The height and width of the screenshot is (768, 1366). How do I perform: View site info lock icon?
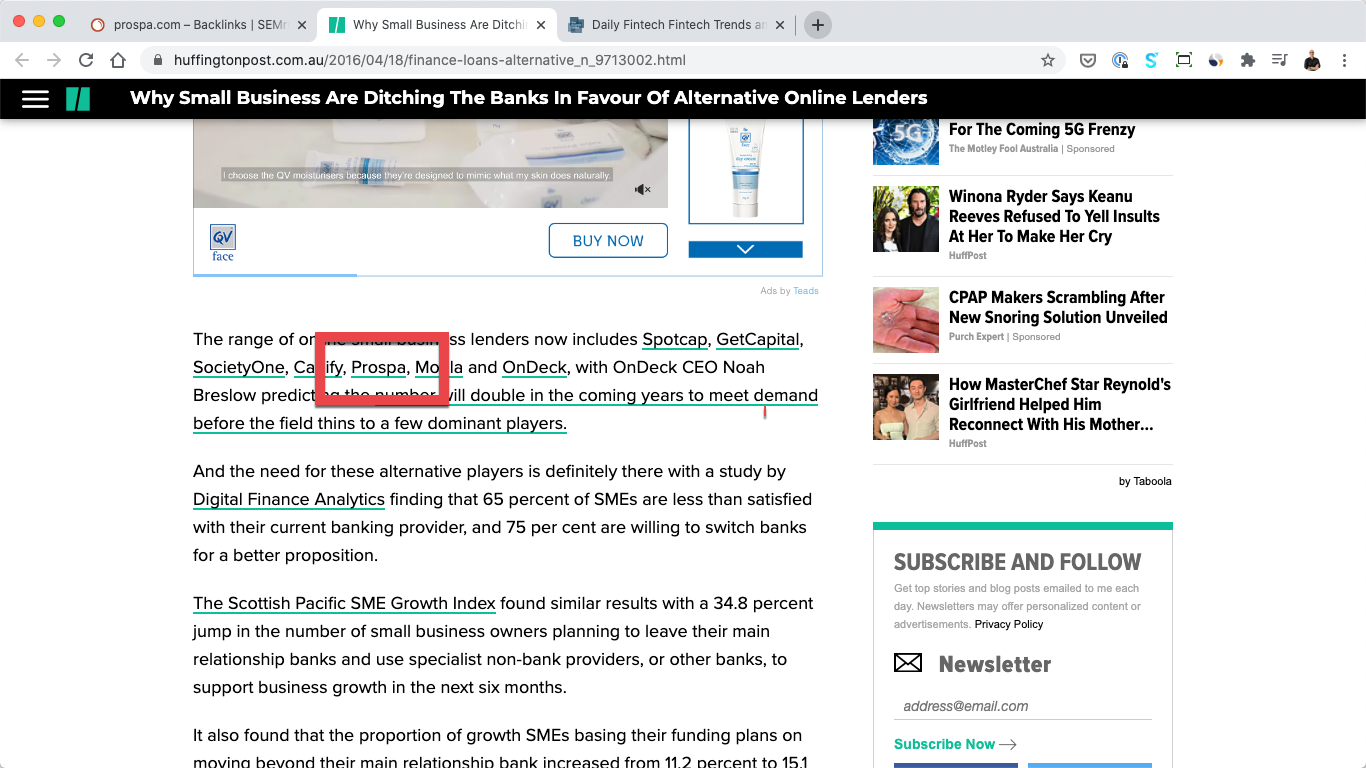[x=158, y=60]
